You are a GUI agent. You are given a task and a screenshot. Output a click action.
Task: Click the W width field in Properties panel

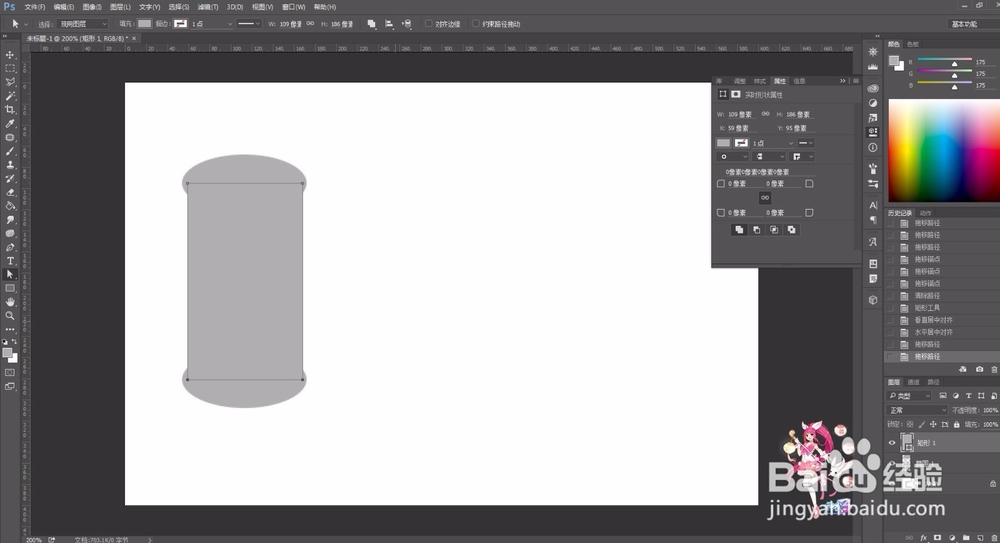point(742,115)
